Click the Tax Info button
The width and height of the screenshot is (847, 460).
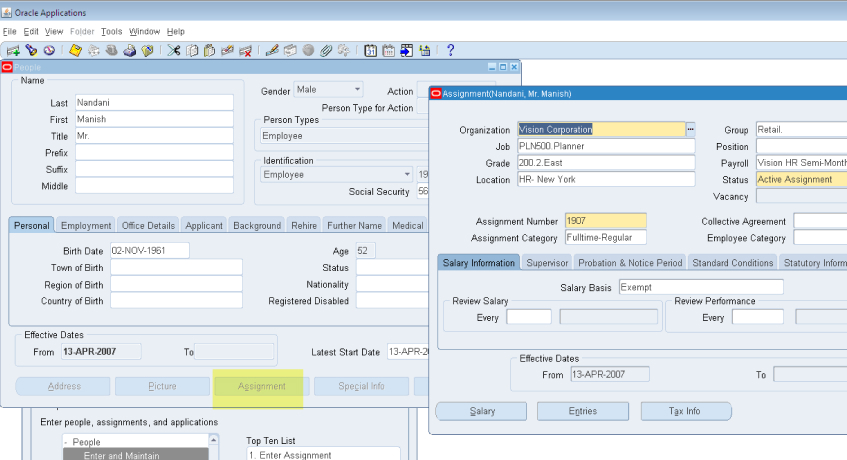coord(685,411)
